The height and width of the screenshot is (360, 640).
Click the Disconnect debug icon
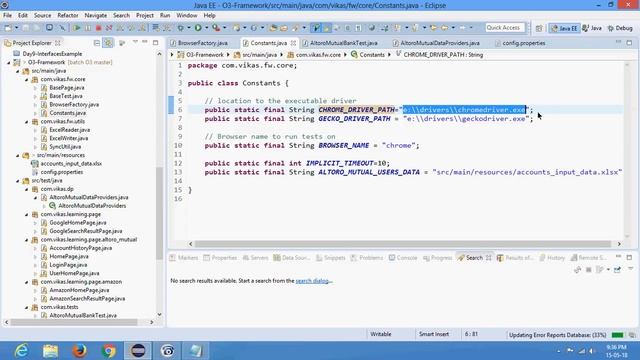109,28
